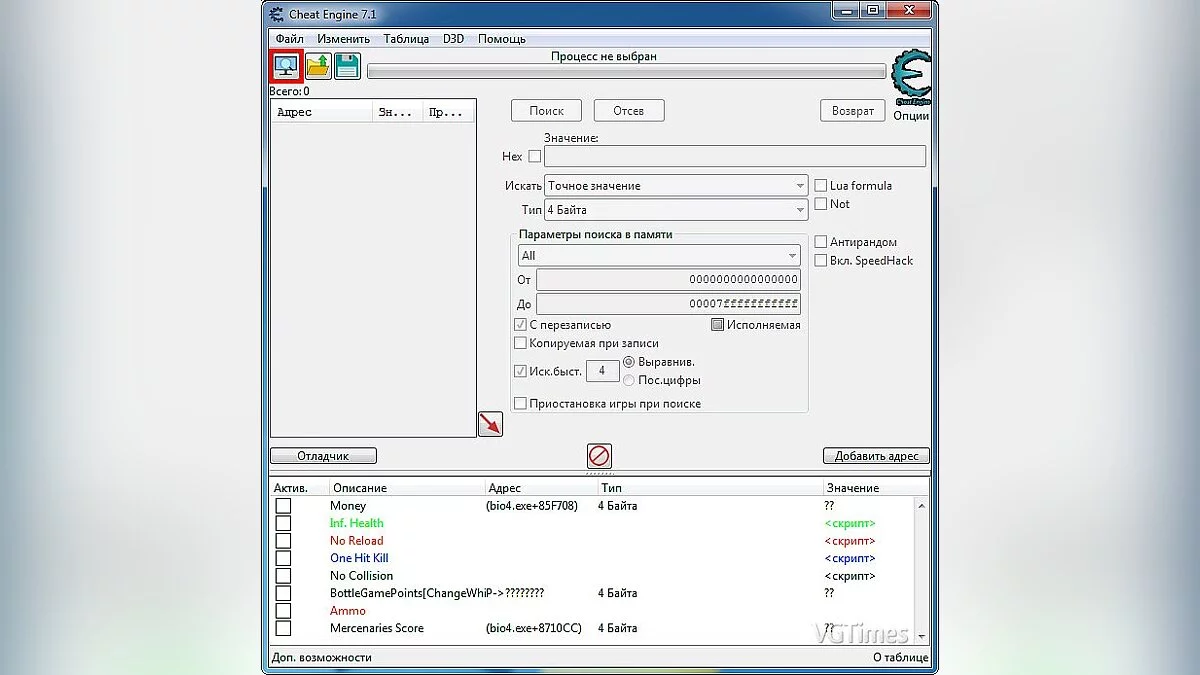The width and height of the screenshot is (1200, 675).
Task: Click the Актив. column header
Action: [299, 488]
